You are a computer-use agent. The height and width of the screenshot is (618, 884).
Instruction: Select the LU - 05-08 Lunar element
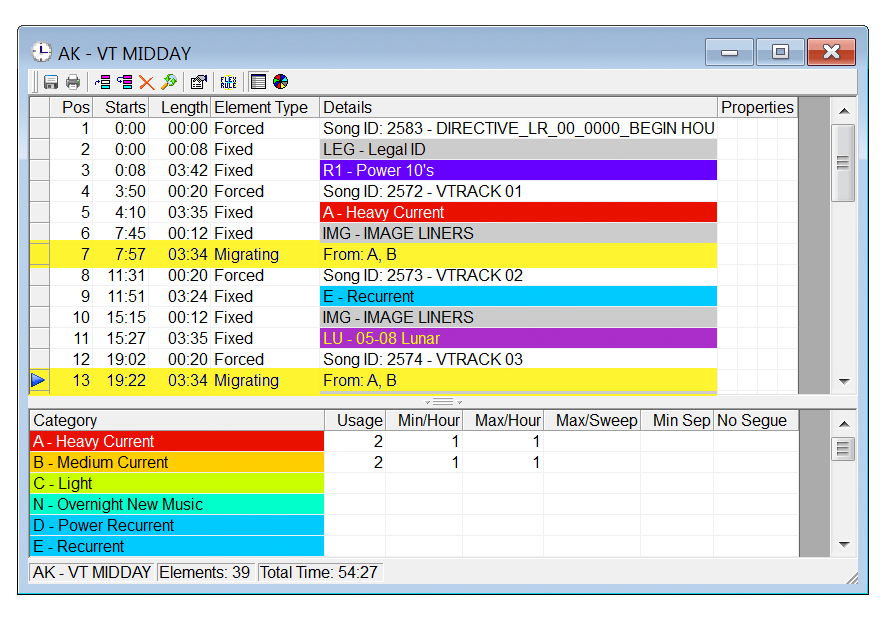(x=518, y=338)
